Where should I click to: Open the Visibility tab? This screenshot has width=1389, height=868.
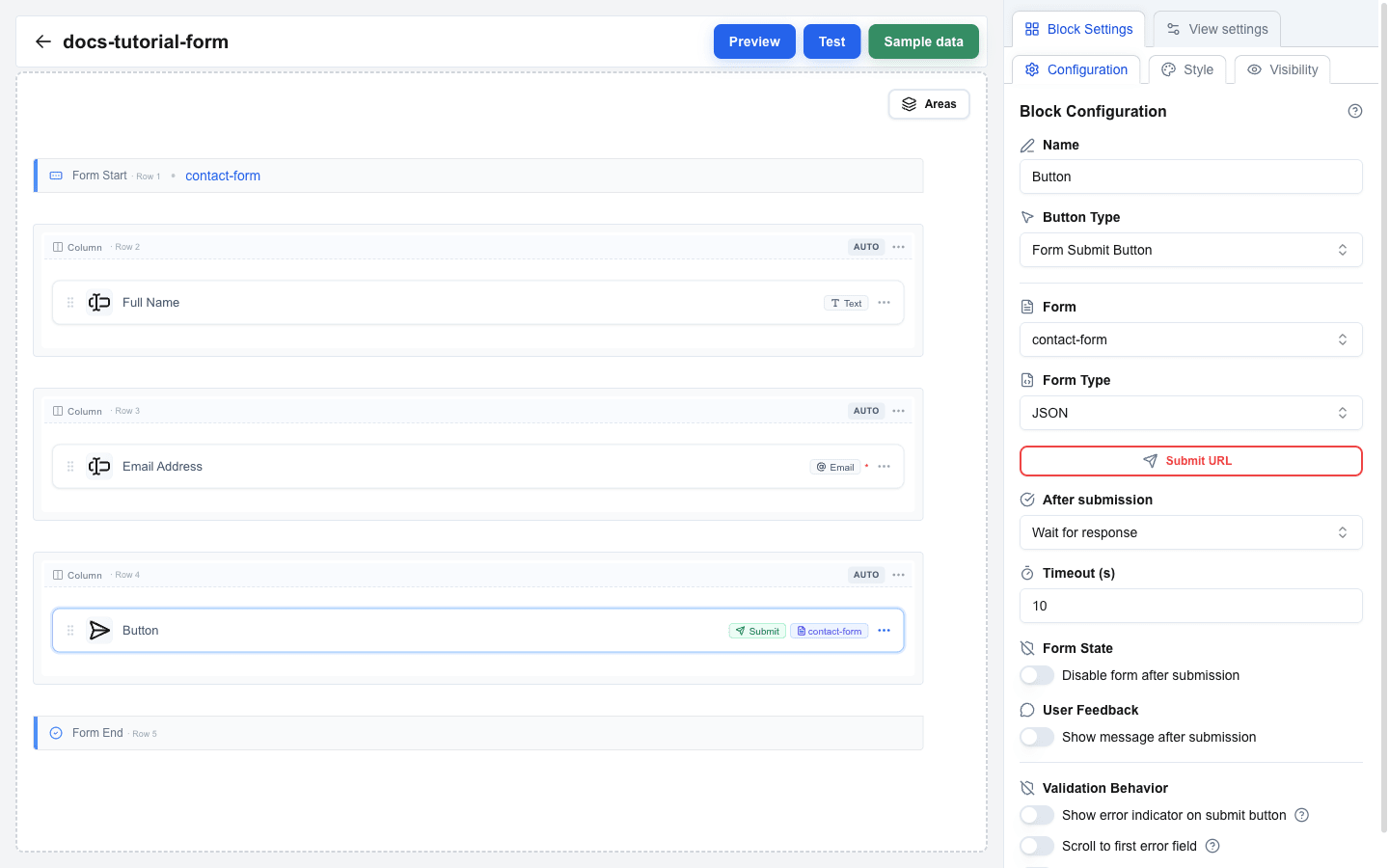coord(1282,69)
